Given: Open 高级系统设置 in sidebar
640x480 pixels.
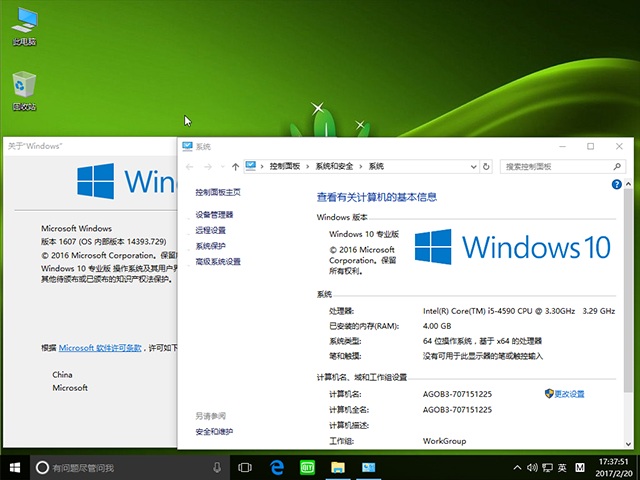Looking at the screenshot, I should (x=218, y=261).
